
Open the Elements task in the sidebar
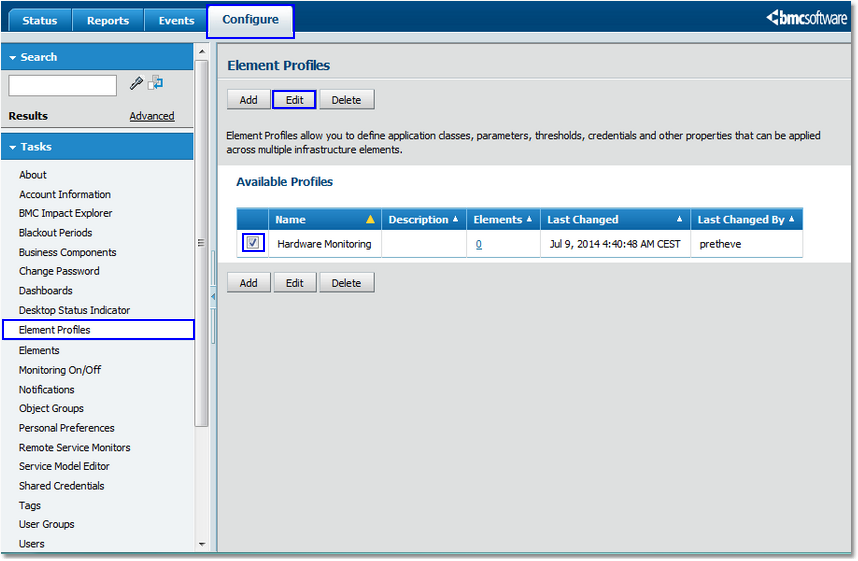39,350
